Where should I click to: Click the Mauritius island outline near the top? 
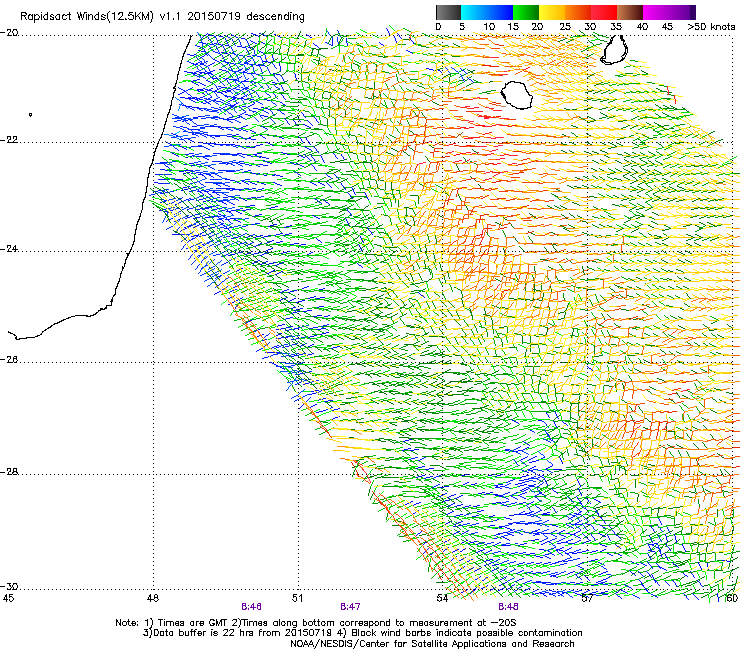pyautogui.click(x=614, y=50)
